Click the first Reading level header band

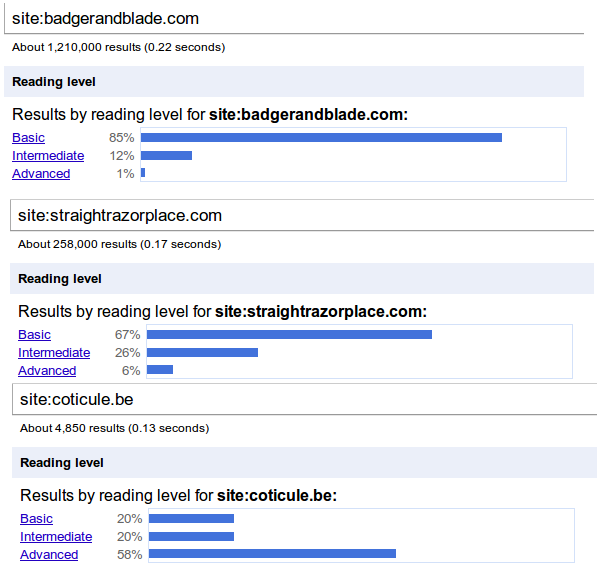(x=294, y=81)
